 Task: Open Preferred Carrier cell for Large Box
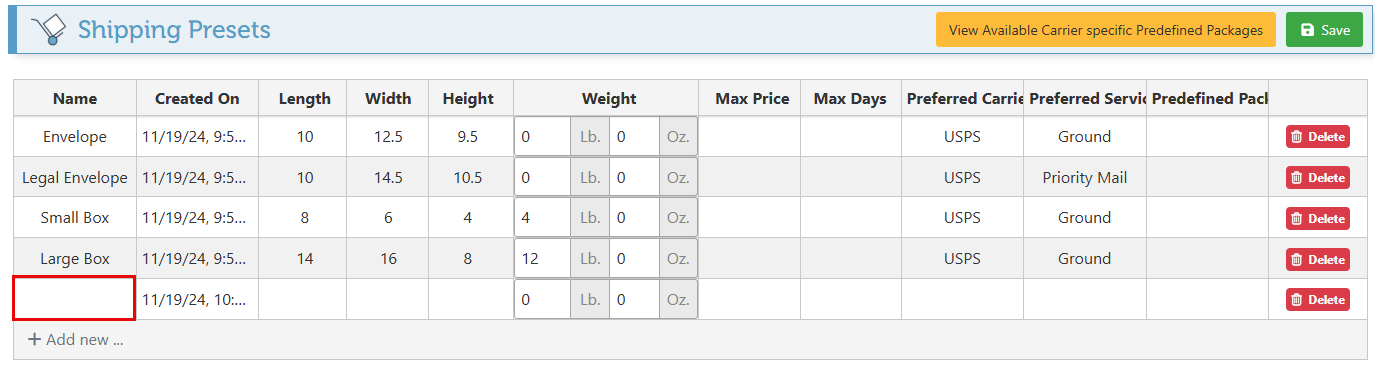pyautogui.click(x=962, y=258)
